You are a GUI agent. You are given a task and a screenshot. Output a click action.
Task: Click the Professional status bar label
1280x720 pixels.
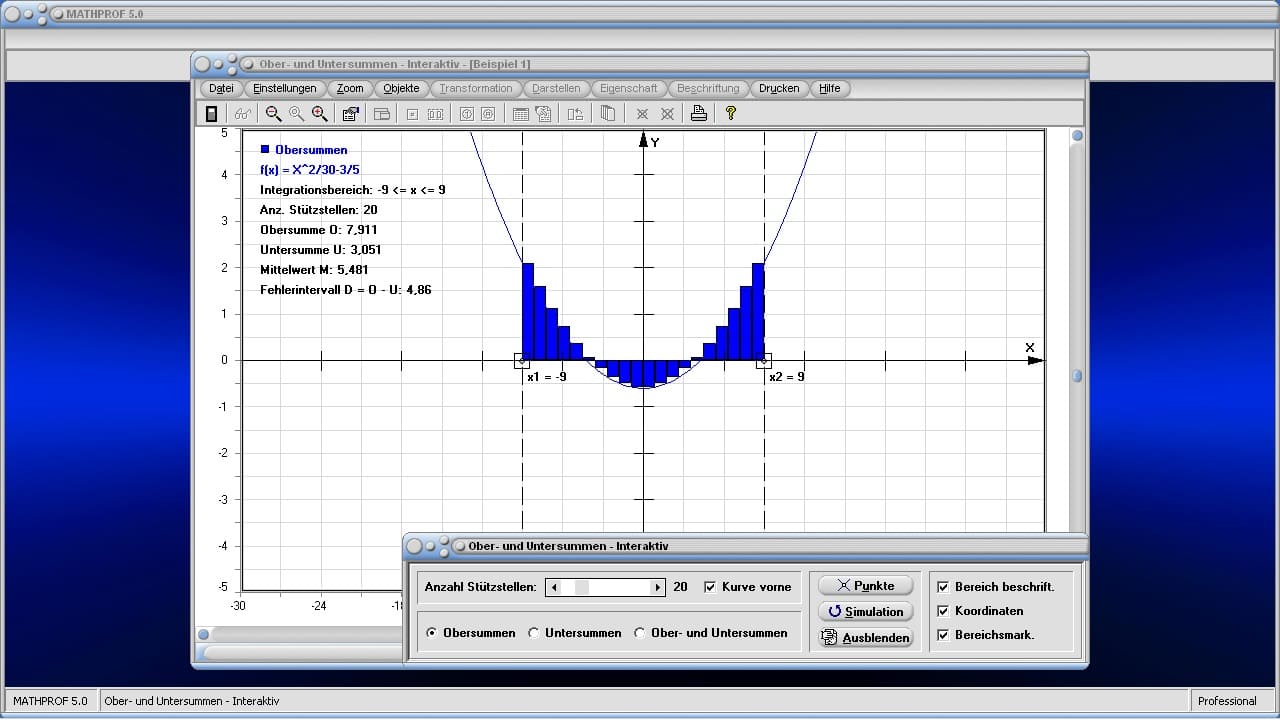[x=1227, y=701]
